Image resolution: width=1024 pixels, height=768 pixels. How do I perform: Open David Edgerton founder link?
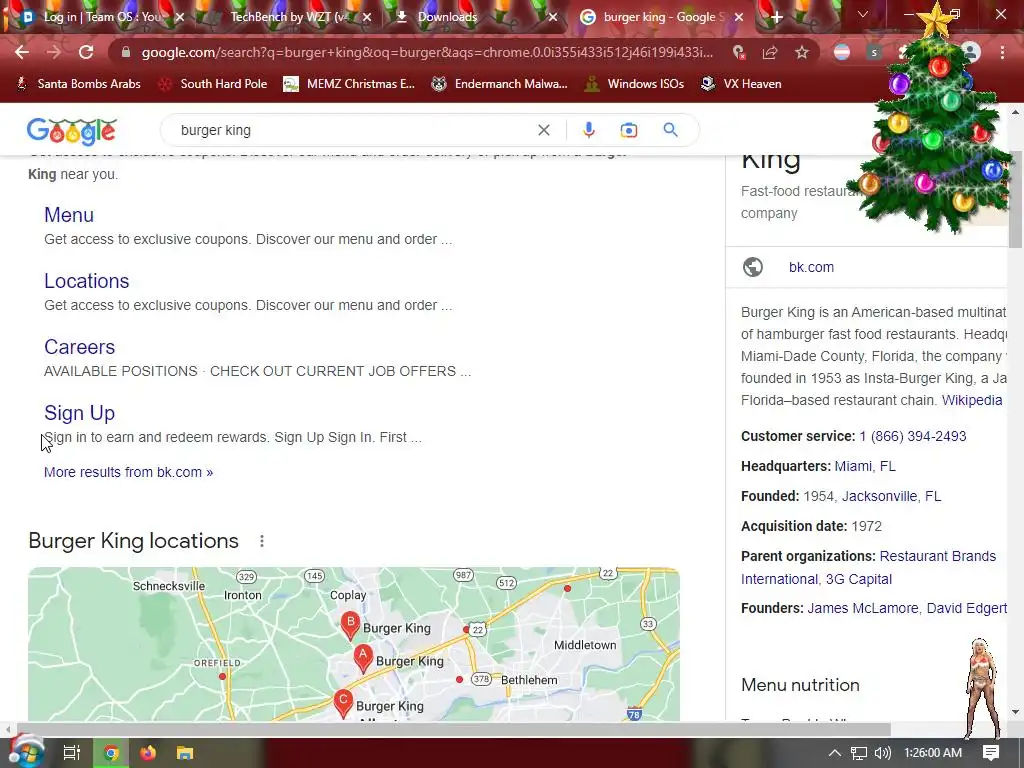(967, 609)
